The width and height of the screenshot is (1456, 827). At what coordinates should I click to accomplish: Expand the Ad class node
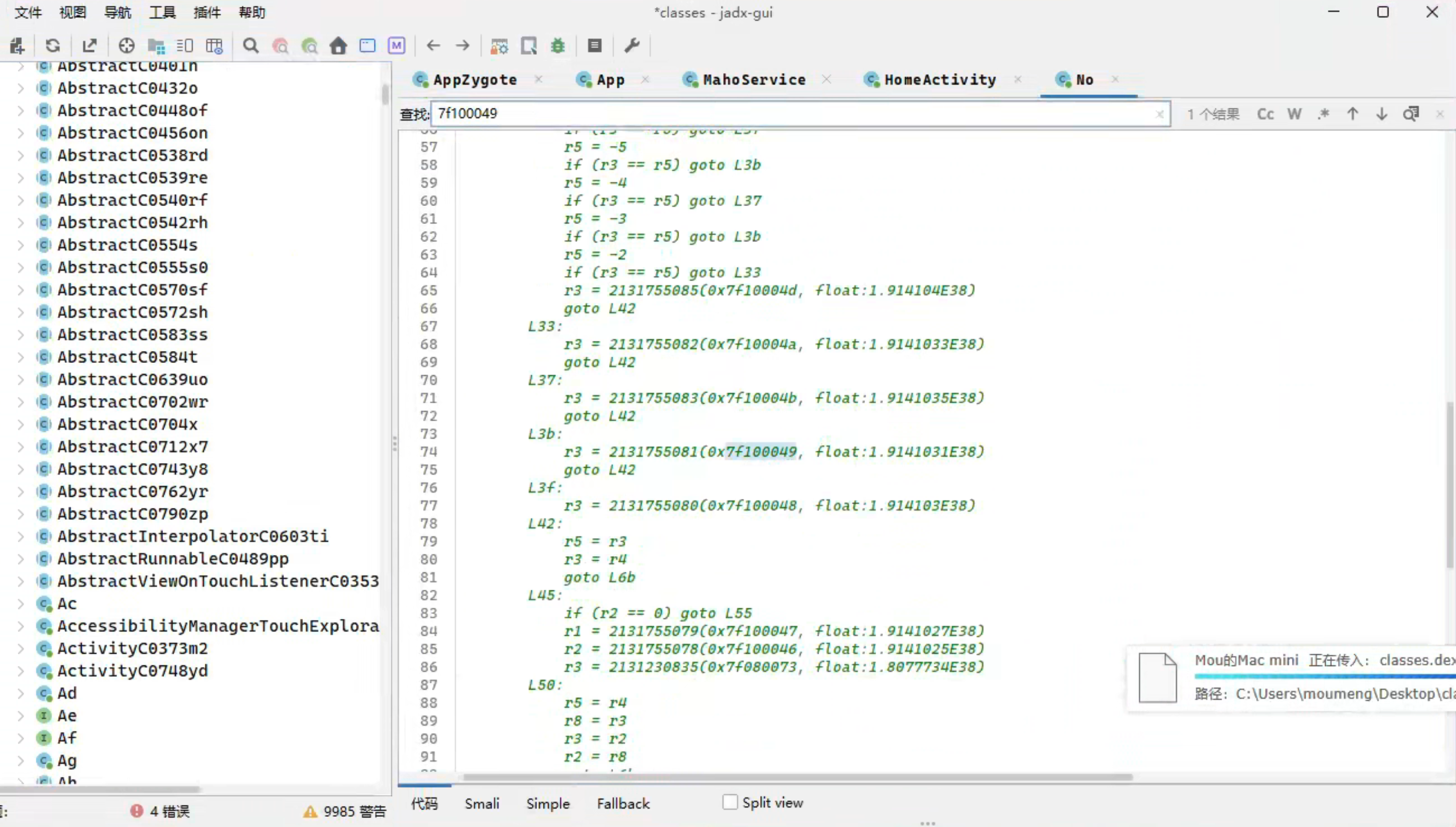21,693
